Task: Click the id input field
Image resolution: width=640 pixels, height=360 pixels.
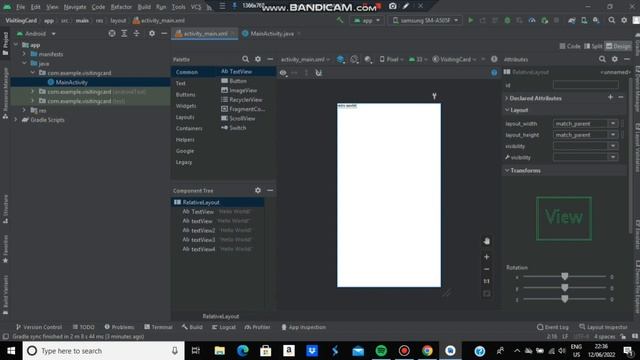Action: [585, 84]
